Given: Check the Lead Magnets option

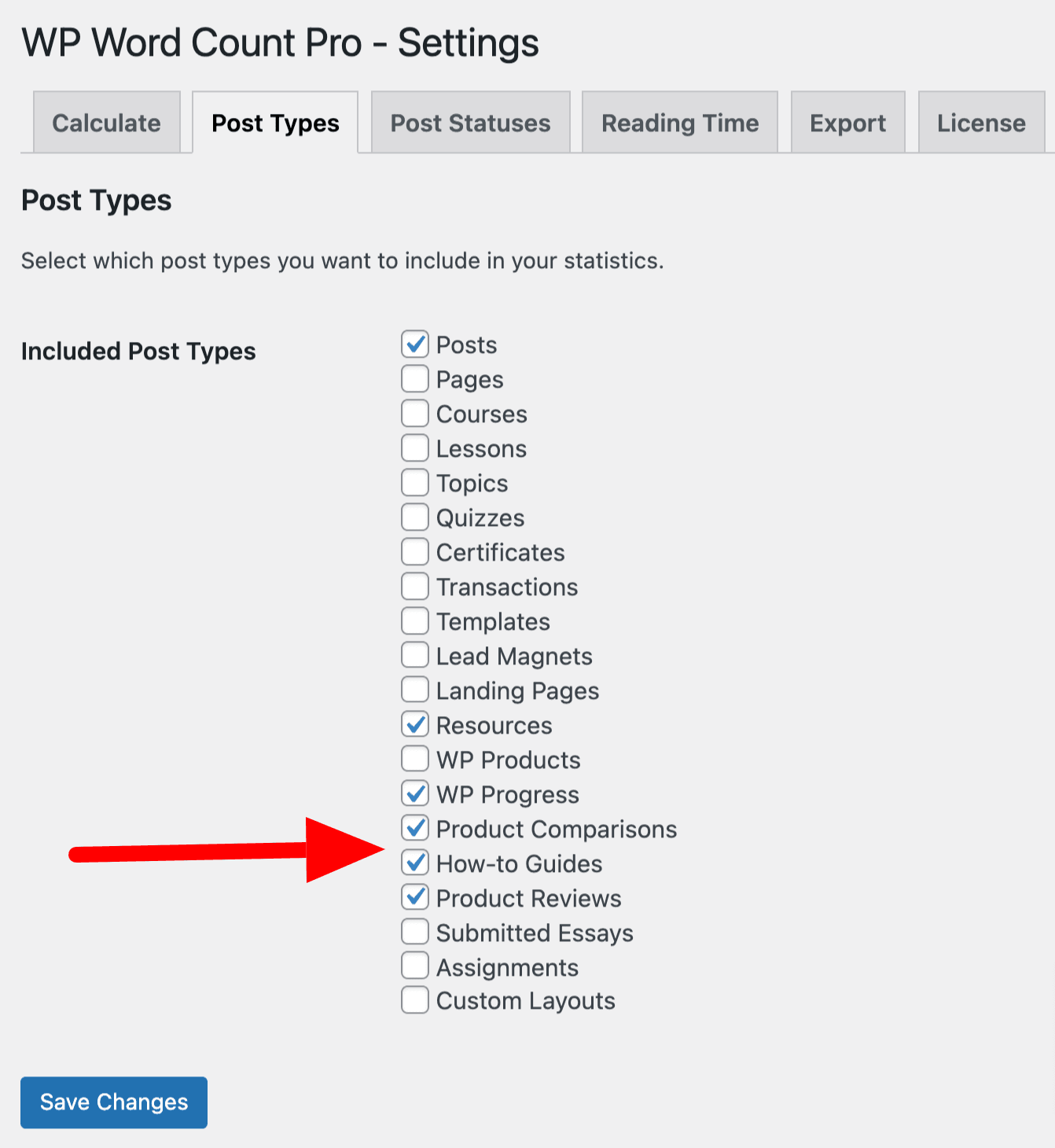Looking at the screenshot, I should click(415, 656).
